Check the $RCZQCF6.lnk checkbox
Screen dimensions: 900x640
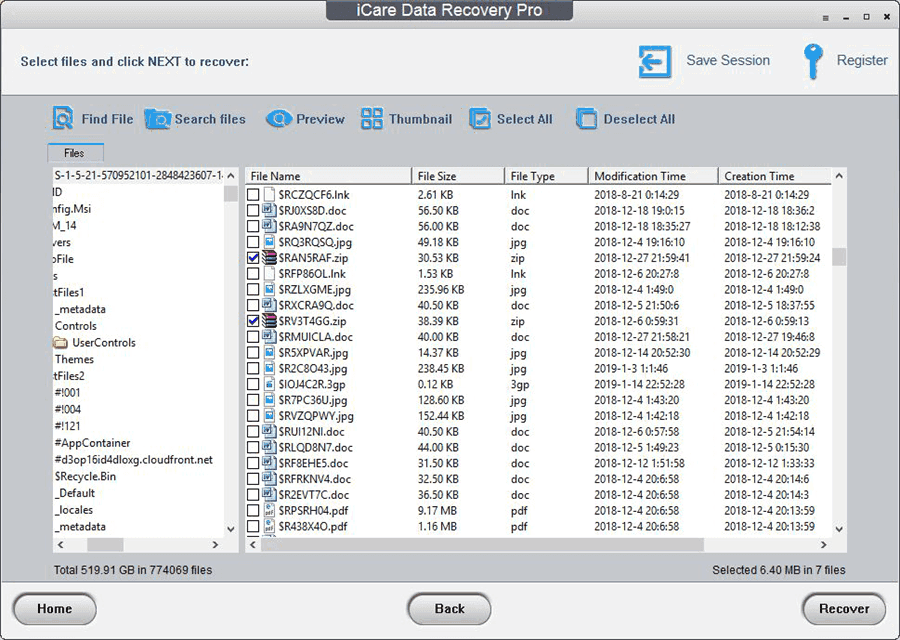(253, 195)
